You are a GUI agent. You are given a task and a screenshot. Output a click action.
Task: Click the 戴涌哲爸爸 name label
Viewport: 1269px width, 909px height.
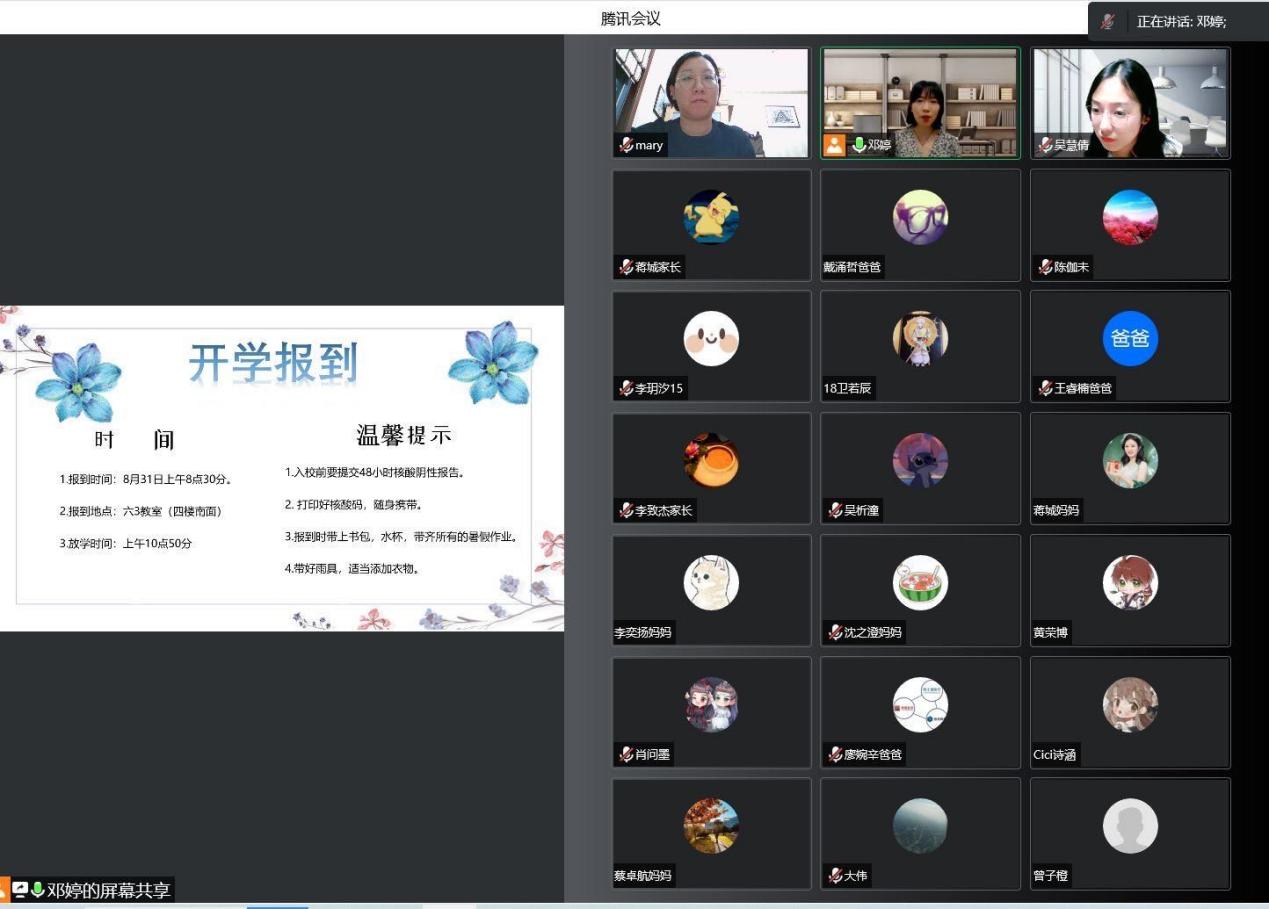(x=852, y=268)
